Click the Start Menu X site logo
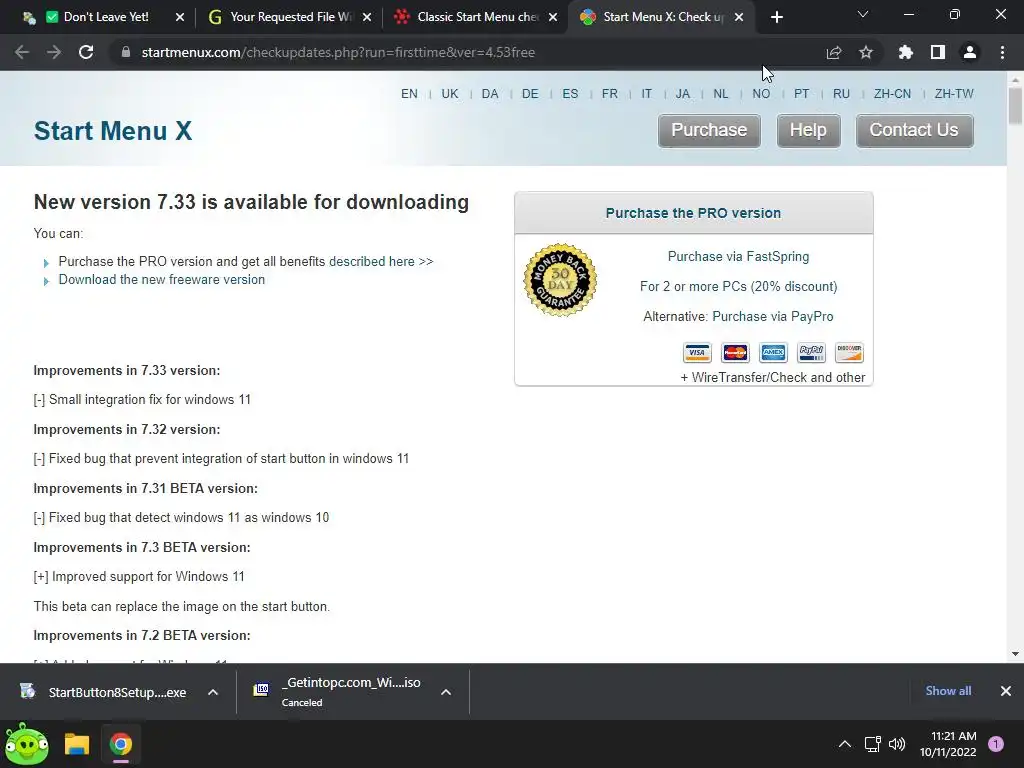This screenshot has height=768, width=1024. 113,131
